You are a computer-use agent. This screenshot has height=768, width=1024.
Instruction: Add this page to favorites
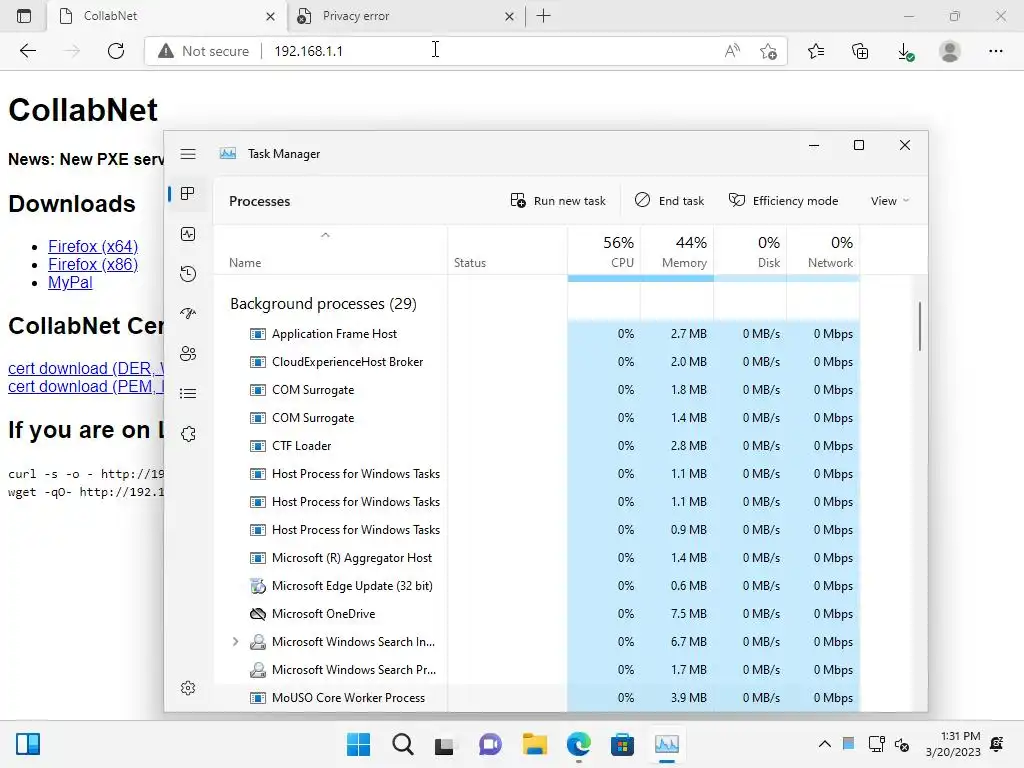coord(769,51)
